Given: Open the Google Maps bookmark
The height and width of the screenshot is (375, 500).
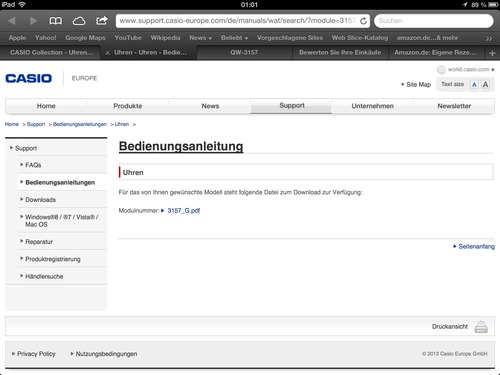Looking at the screenshot, I should point(85,38).
